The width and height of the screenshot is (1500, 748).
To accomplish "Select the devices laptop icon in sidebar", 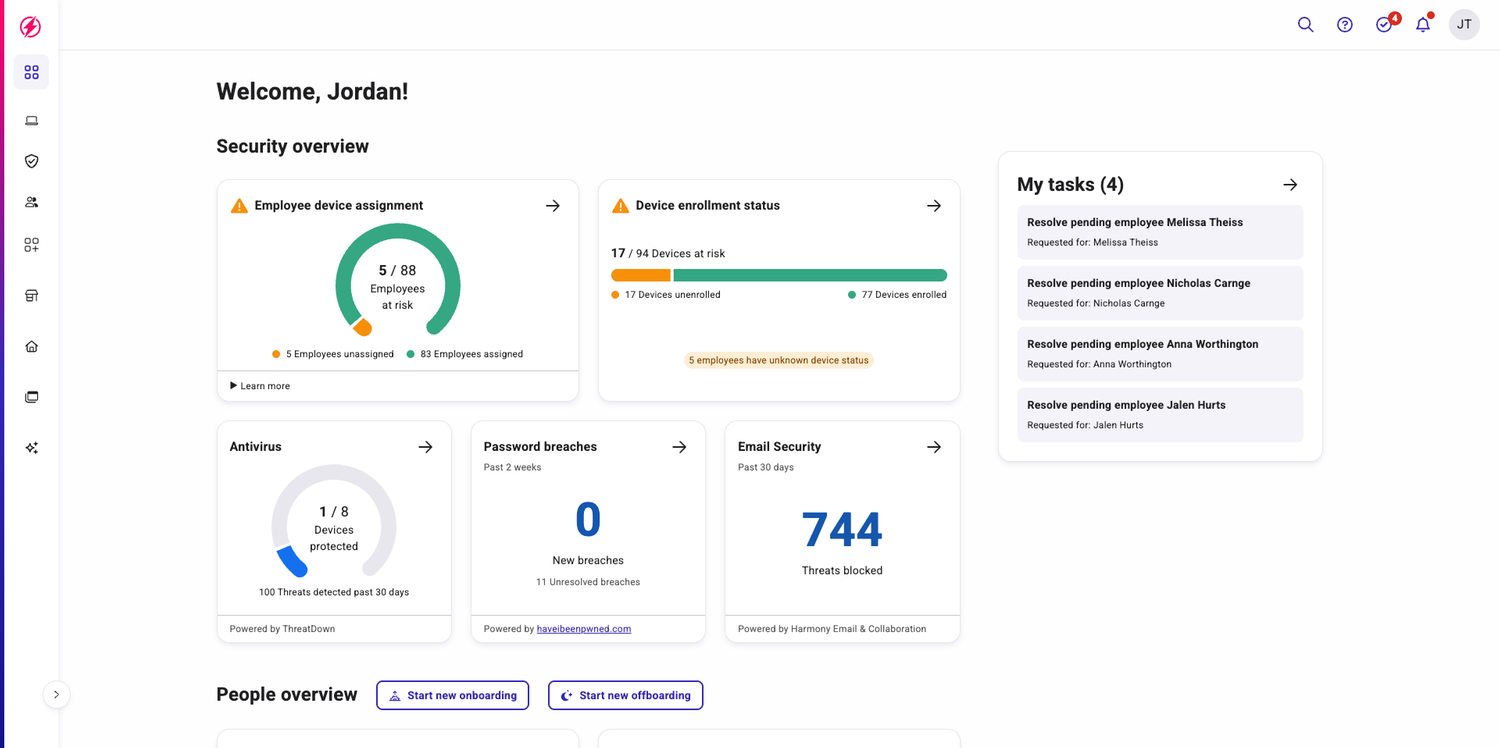I will [x=30, y=120].
